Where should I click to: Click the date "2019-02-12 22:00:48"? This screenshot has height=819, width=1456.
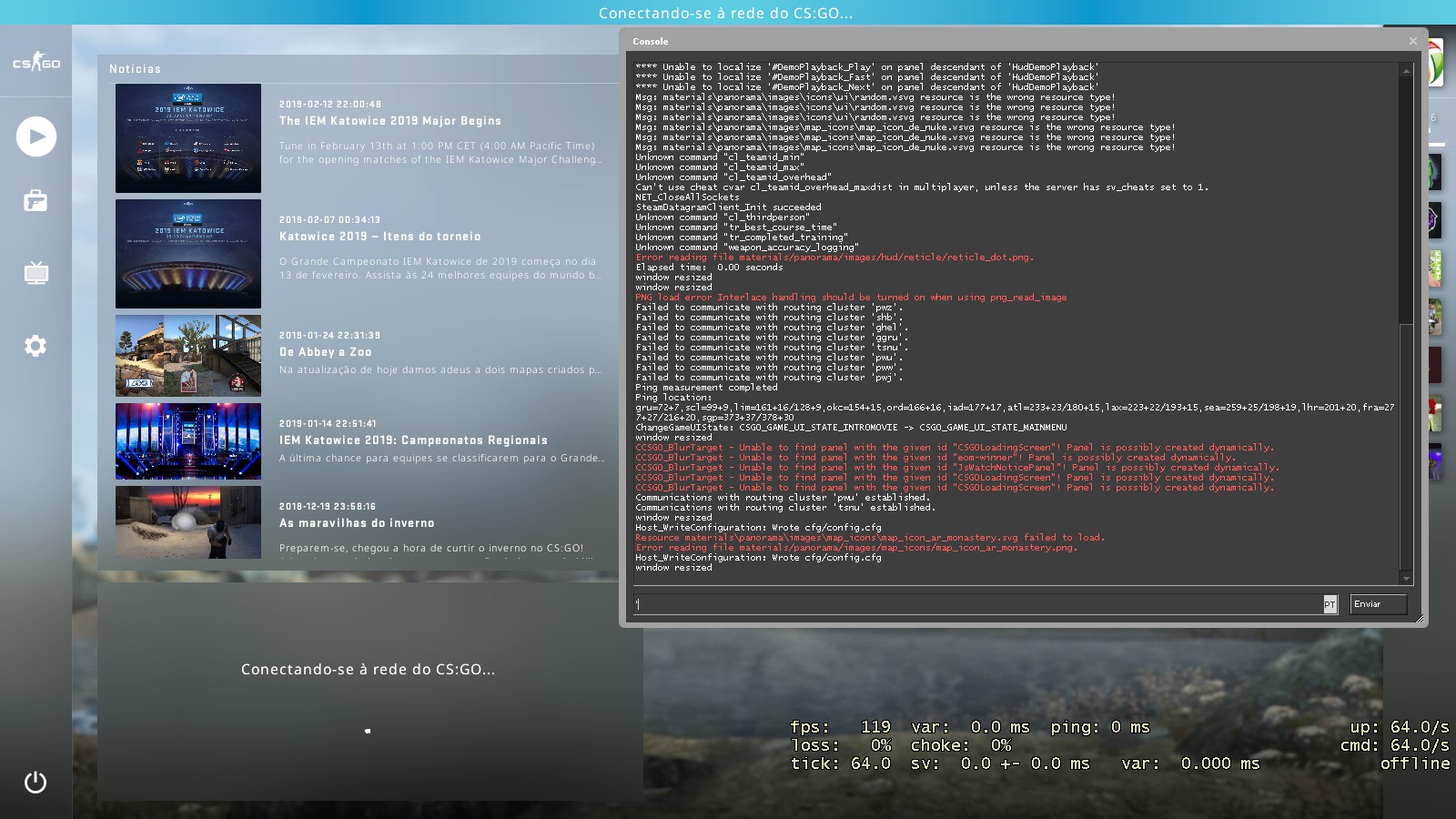pyautogui.click(x=330, y=105)
